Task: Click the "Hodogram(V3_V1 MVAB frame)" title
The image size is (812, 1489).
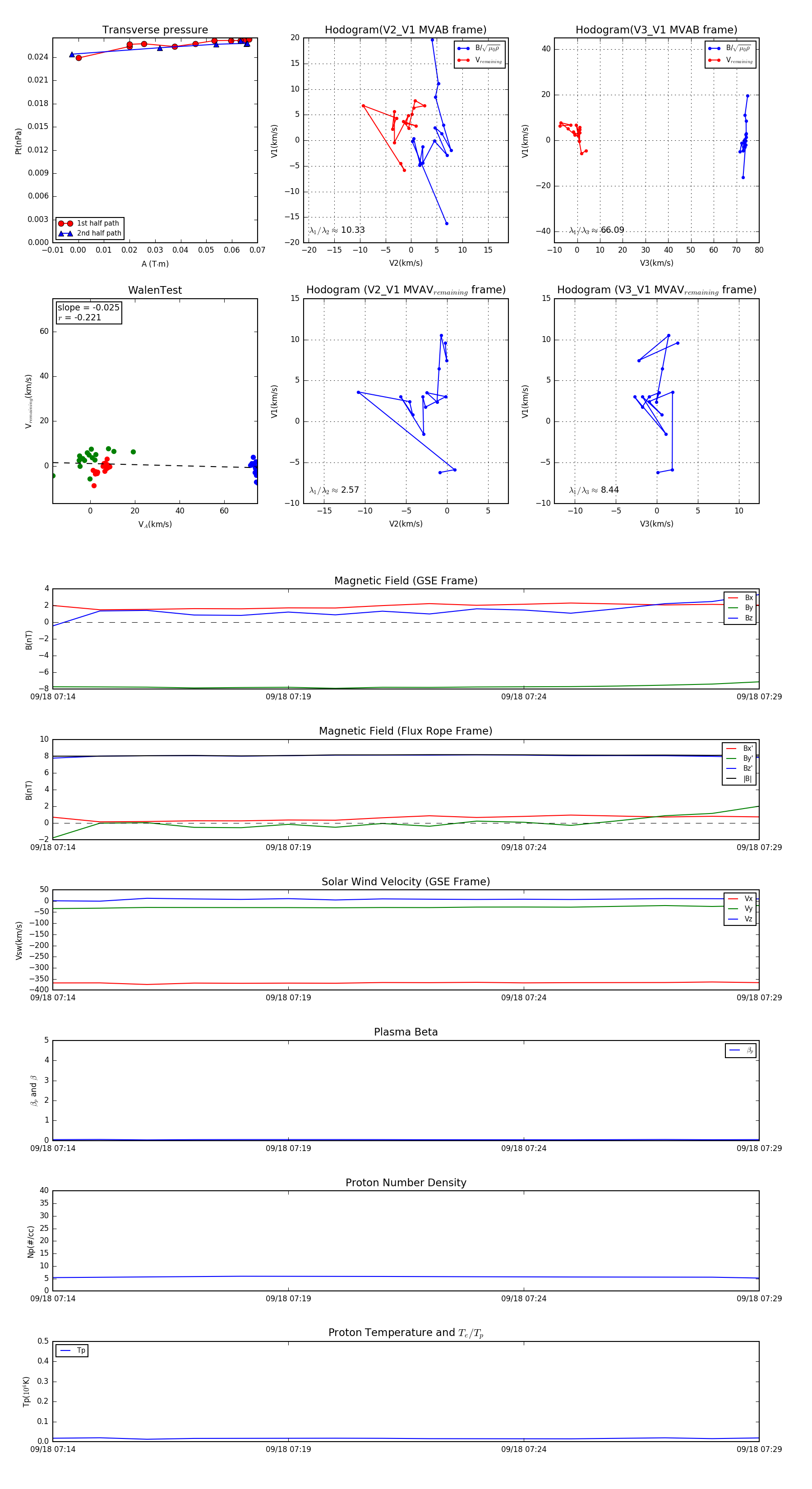Action: 656,30
